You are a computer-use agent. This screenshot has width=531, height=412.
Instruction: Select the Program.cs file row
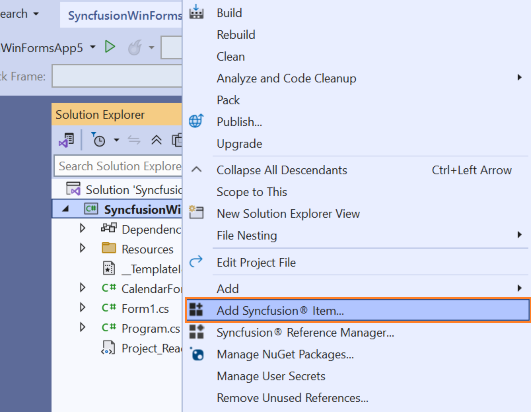tap(117, 328)
